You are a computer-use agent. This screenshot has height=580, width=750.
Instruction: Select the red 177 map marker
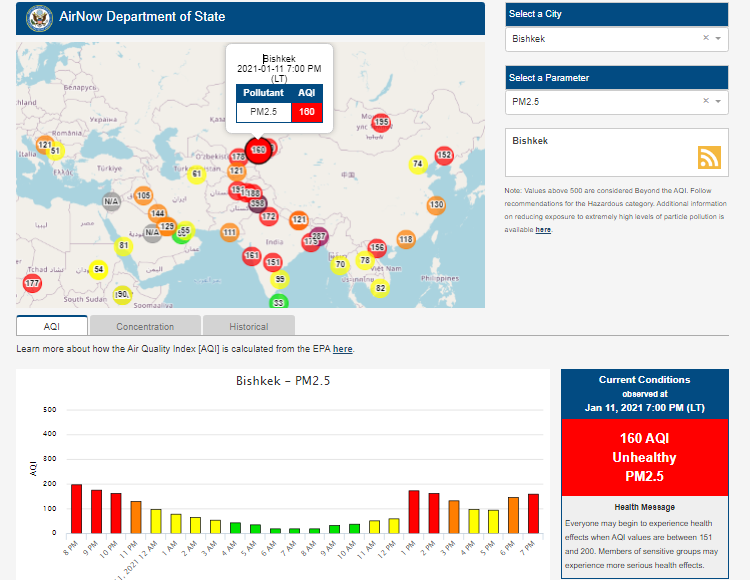click(x=32, y=284)
